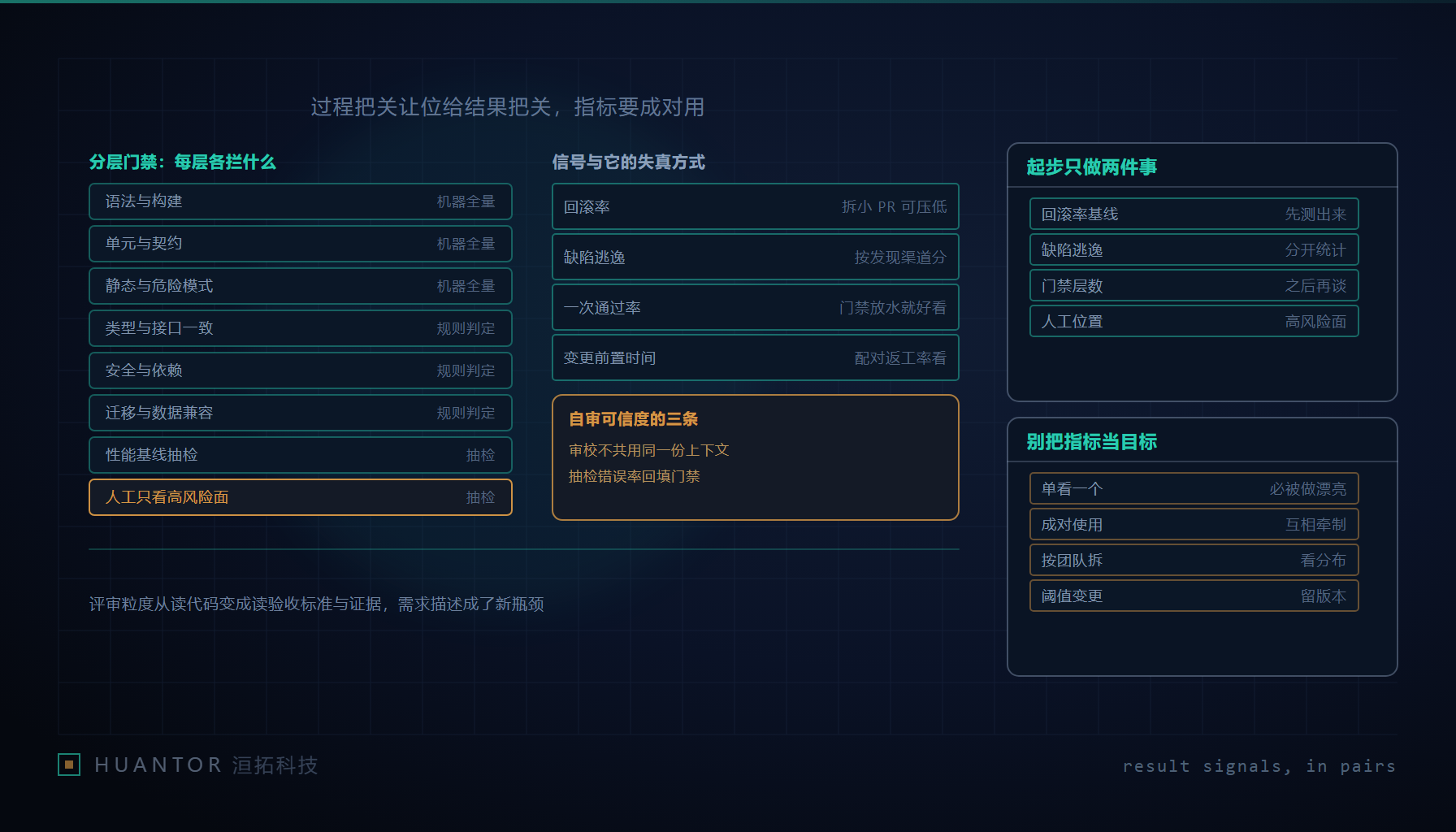Click the footnote about 评审粒度

[x=317, y=604]
